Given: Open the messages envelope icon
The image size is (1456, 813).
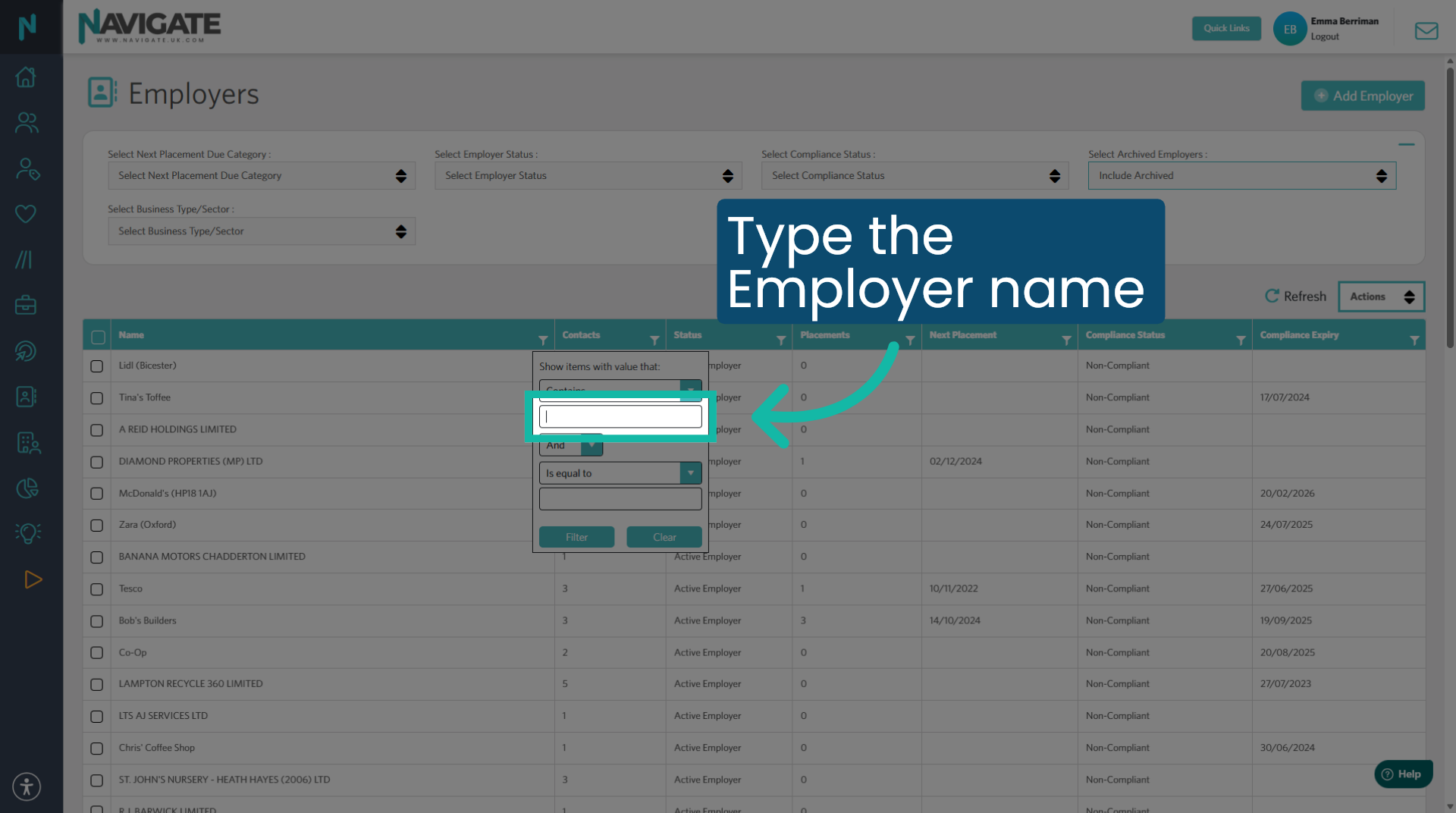Looking at the screenshot, I should coord(1427,30).
